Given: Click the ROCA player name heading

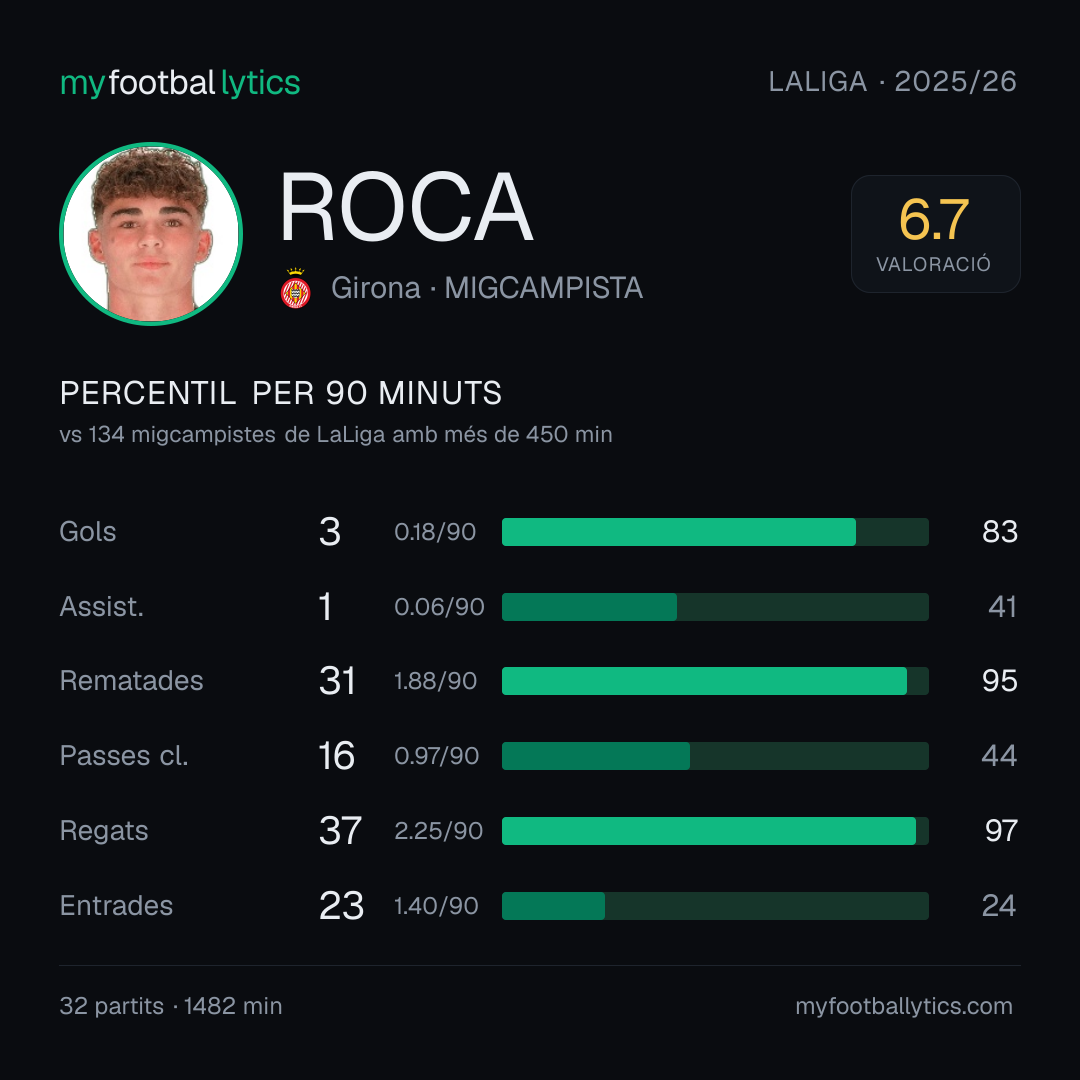Looking at the screenshot, I should (x=406, y=207).
